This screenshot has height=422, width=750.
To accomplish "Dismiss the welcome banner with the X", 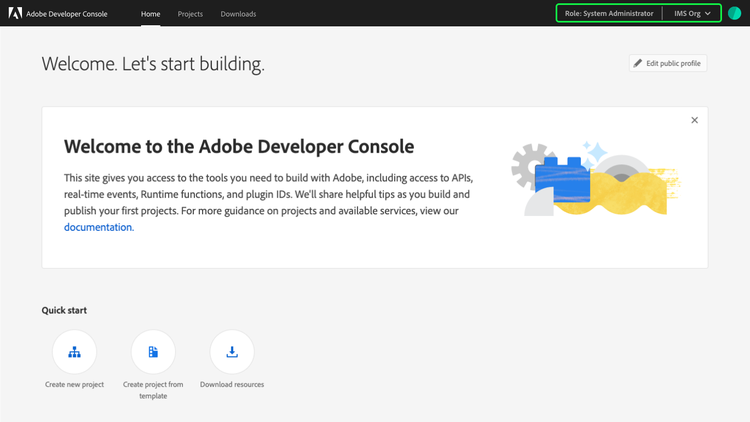I will pos(694,121).
